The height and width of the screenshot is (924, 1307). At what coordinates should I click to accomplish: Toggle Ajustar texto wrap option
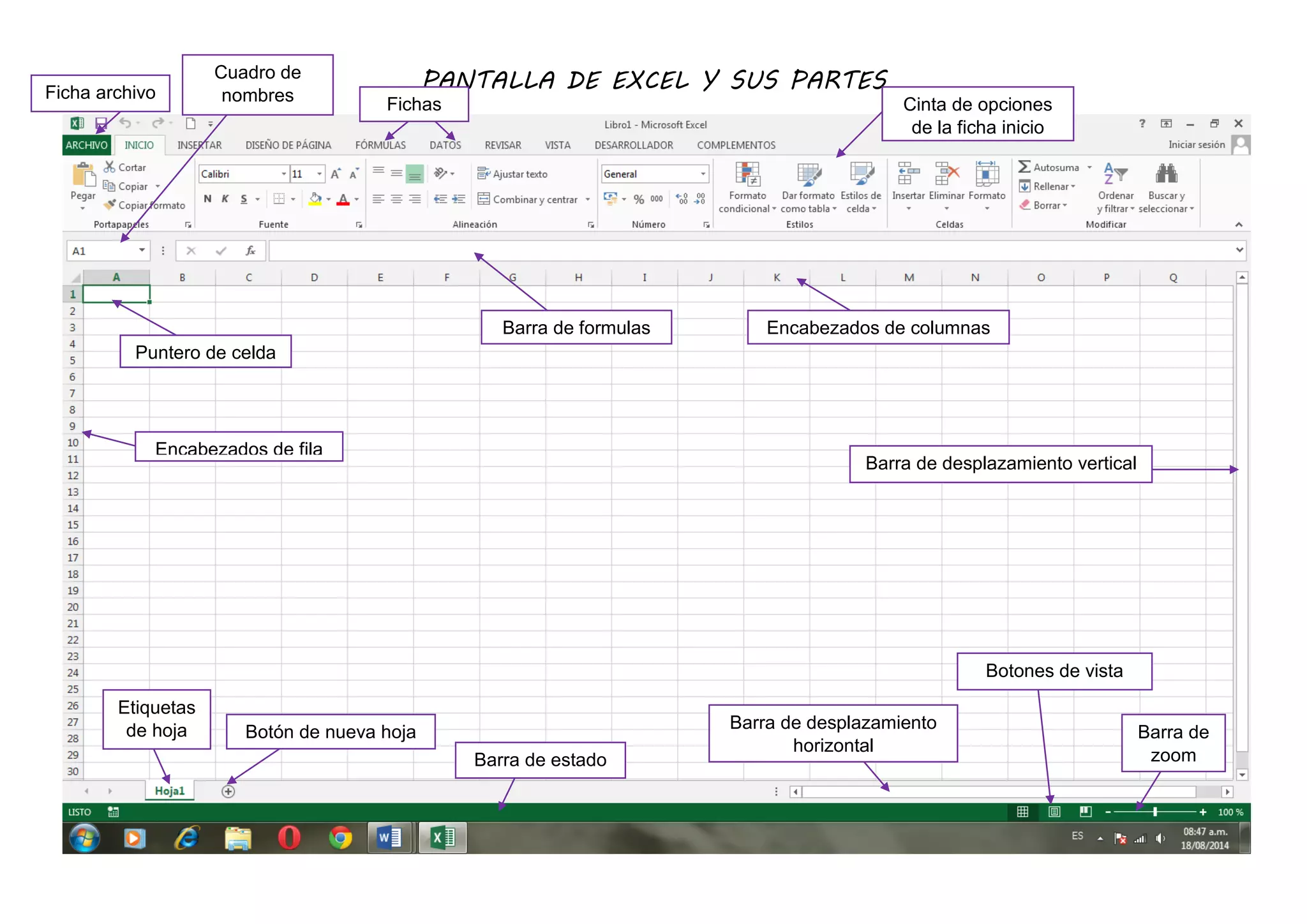pyautogui.click(x=513, y=174)
